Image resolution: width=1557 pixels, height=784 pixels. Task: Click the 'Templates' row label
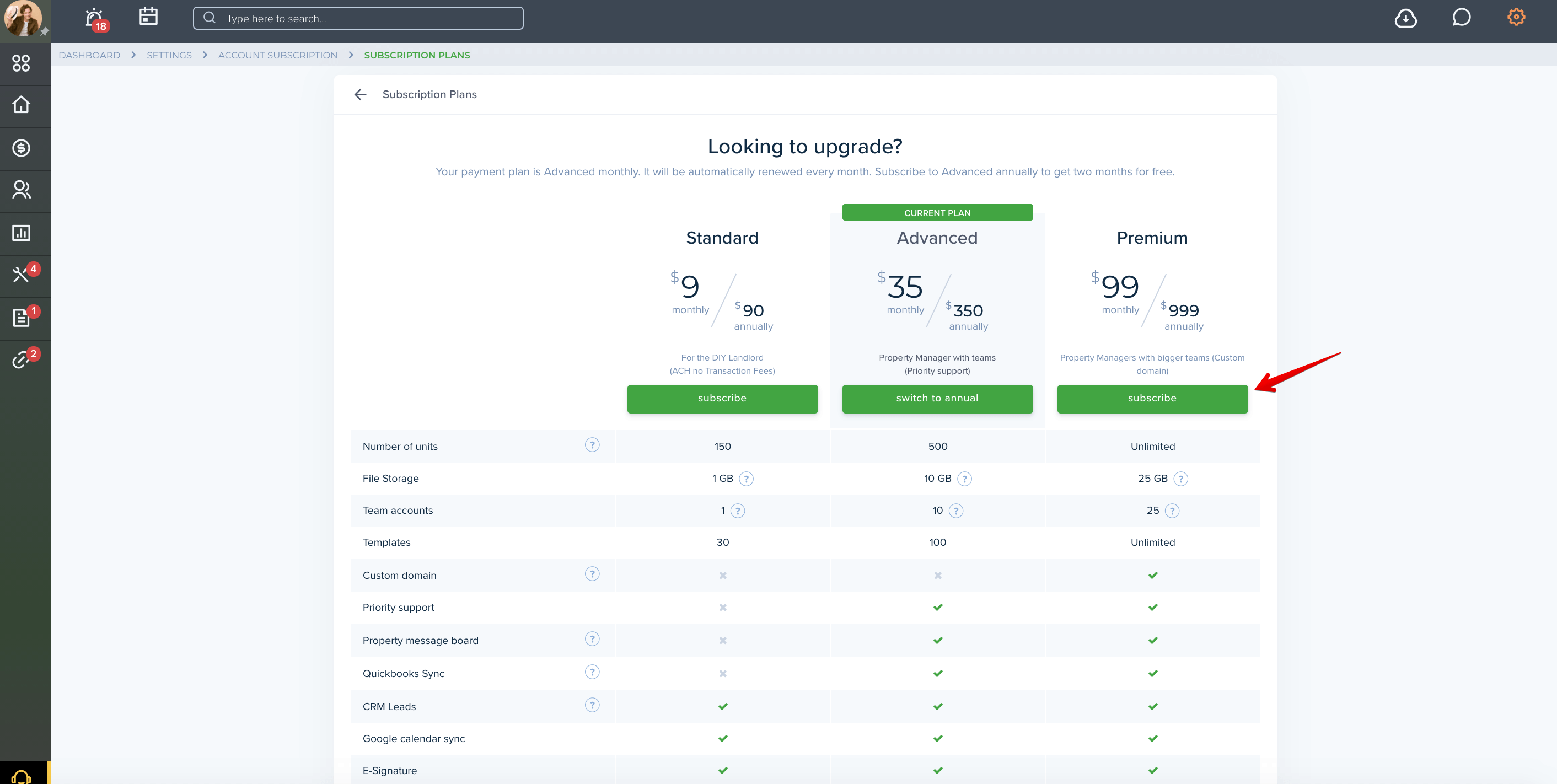tap(386, 543)
